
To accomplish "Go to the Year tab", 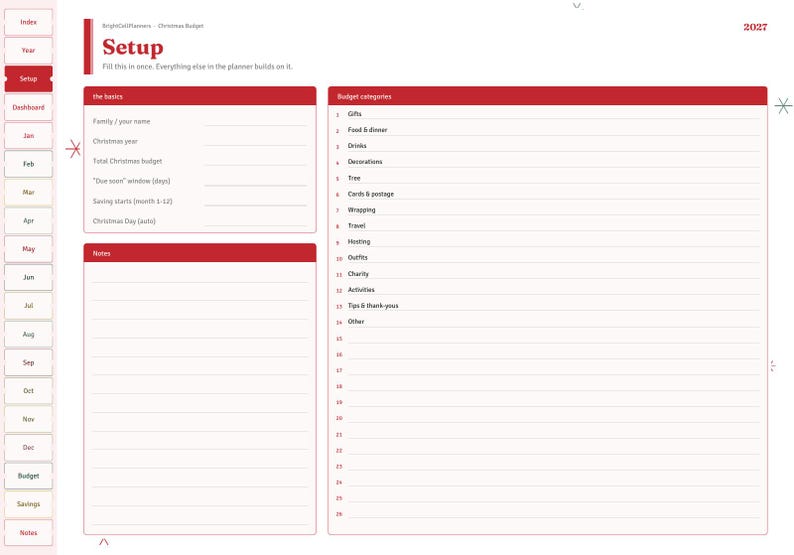I will 28,51.
